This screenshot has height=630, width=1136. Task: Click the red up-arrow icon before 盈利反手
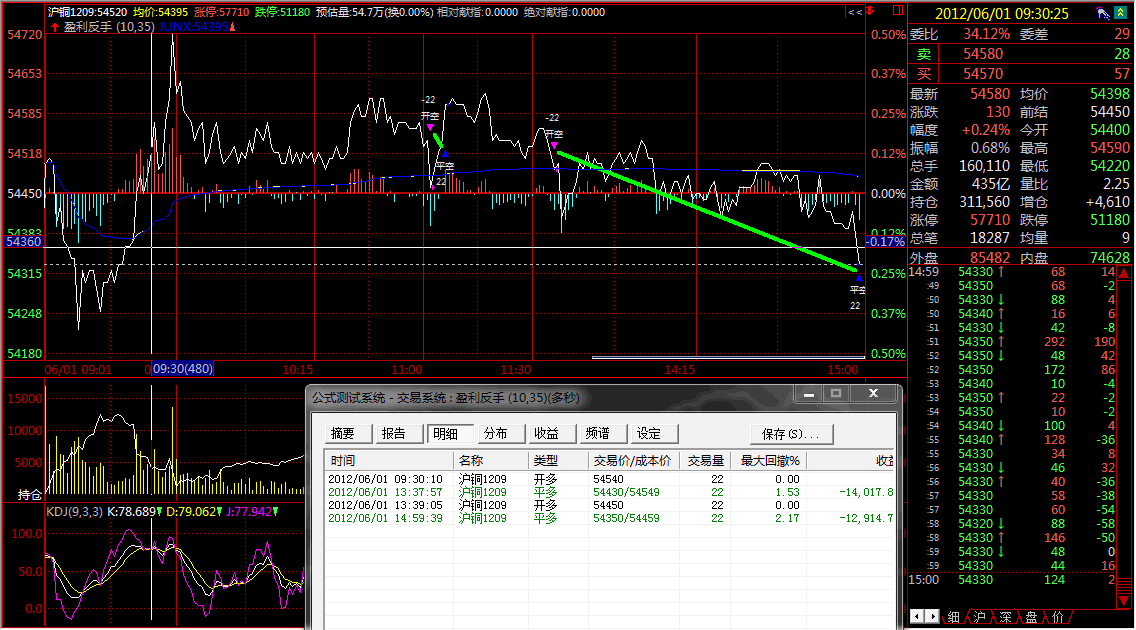(55, 27)
